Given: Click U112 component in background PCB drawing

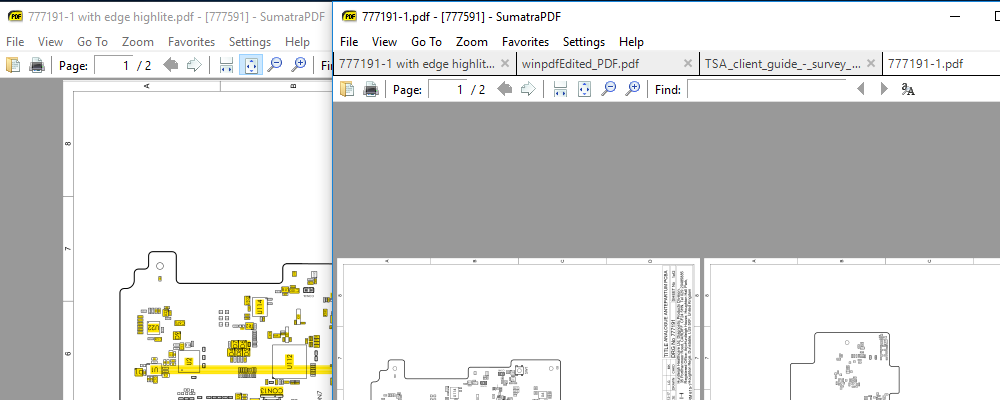Looking at the screenshot, I should click(290, 362).
